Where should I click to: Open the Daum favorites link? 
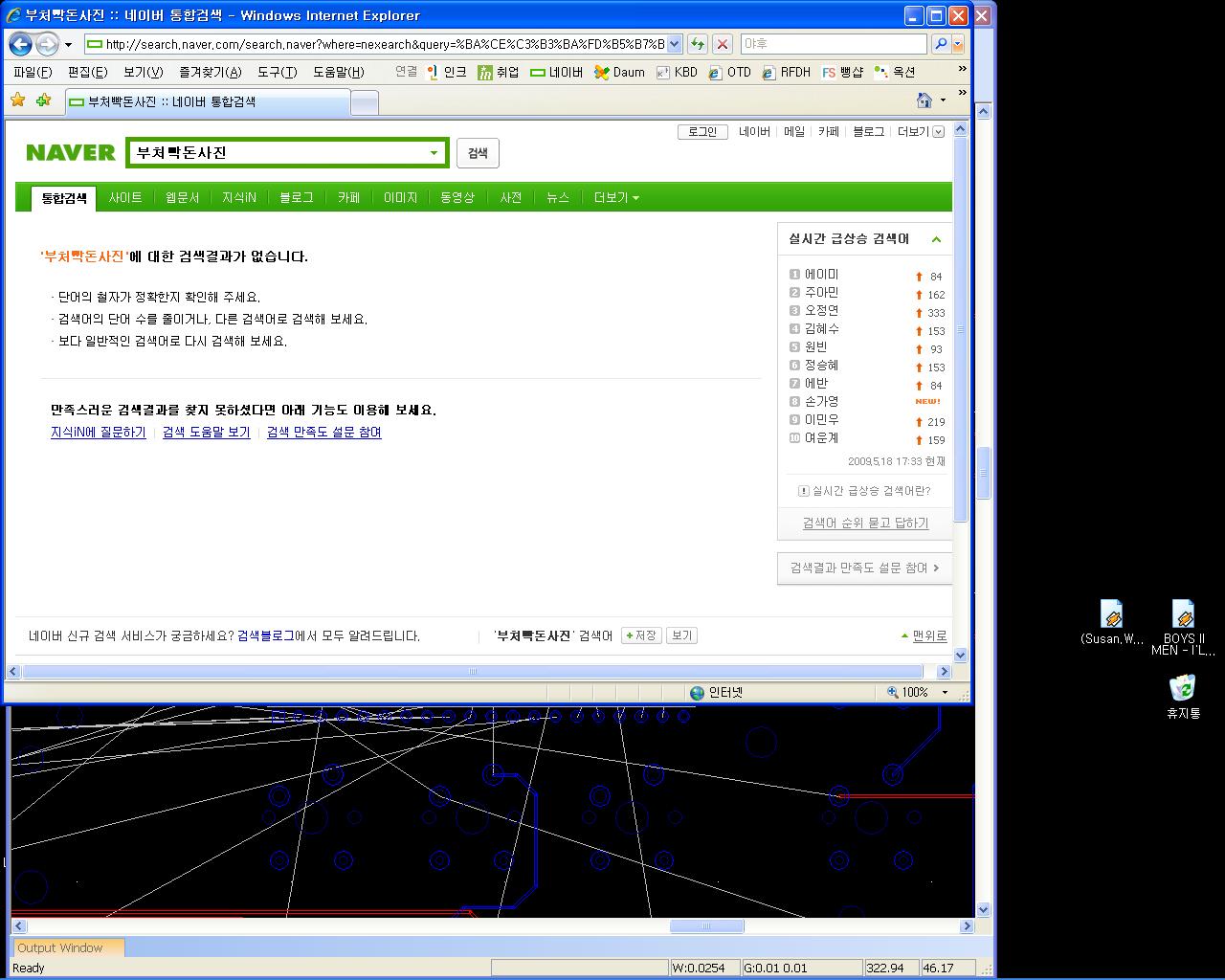[619, 72]
